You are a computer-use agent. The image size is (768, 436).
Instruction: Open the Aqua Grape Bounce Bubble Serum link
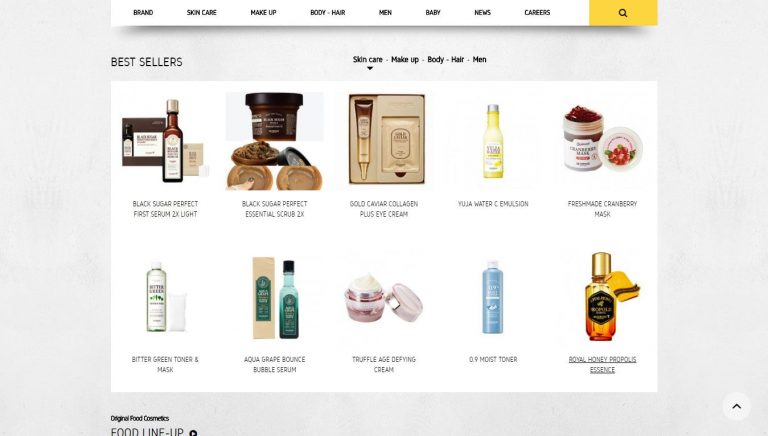tap(274, 364)
